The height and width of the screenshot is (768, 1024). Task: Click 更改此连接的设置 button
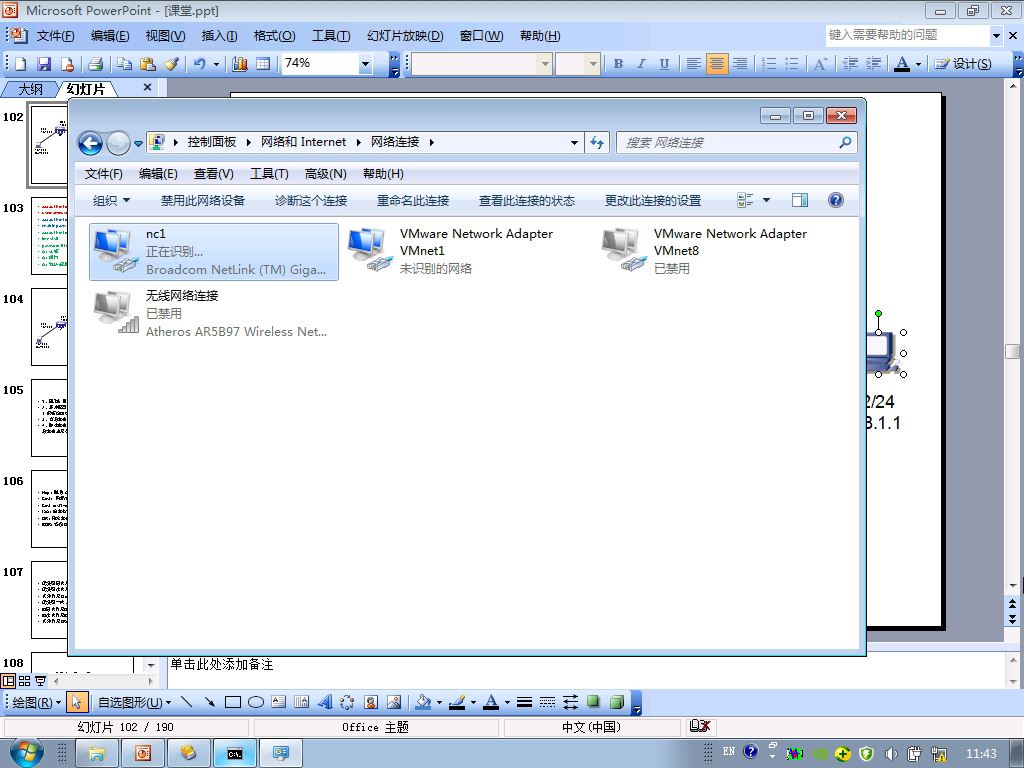coord(653,200)
